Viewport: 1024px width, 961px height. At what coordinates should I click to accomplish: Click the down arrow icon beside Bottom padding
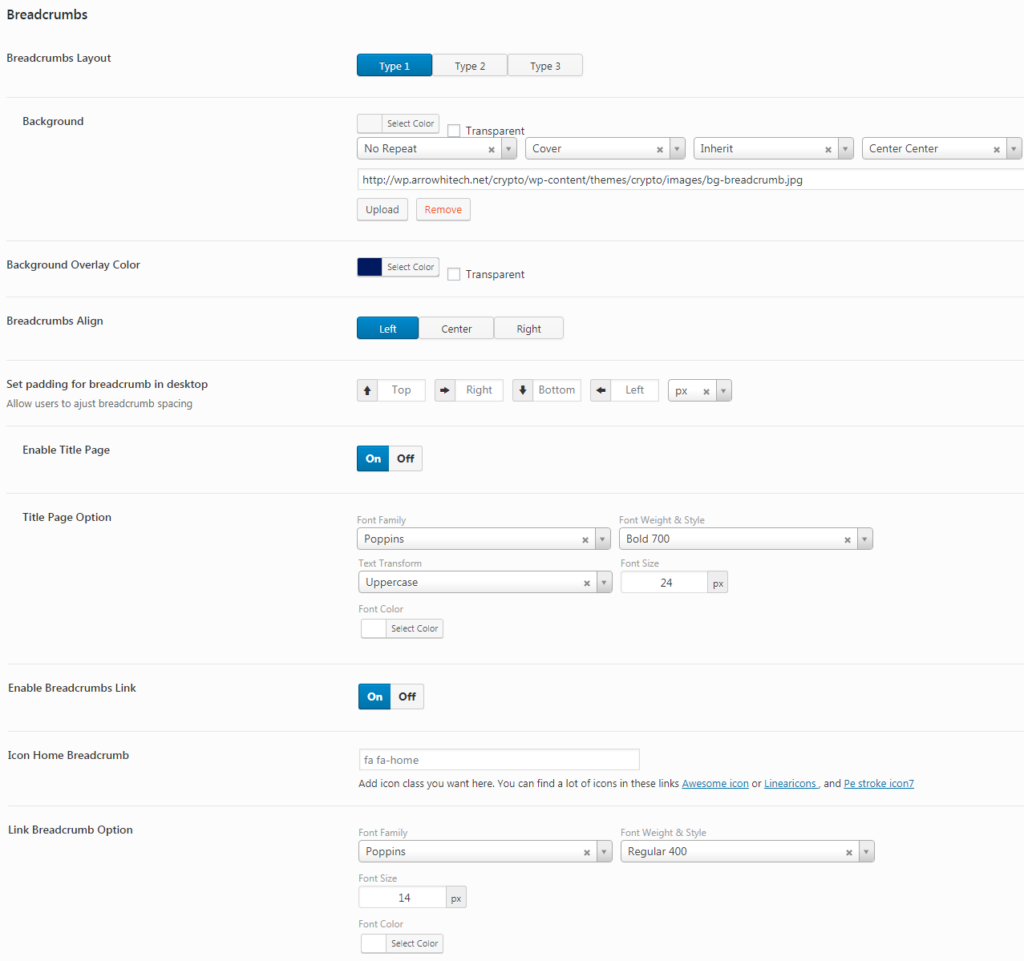(522, 390)
